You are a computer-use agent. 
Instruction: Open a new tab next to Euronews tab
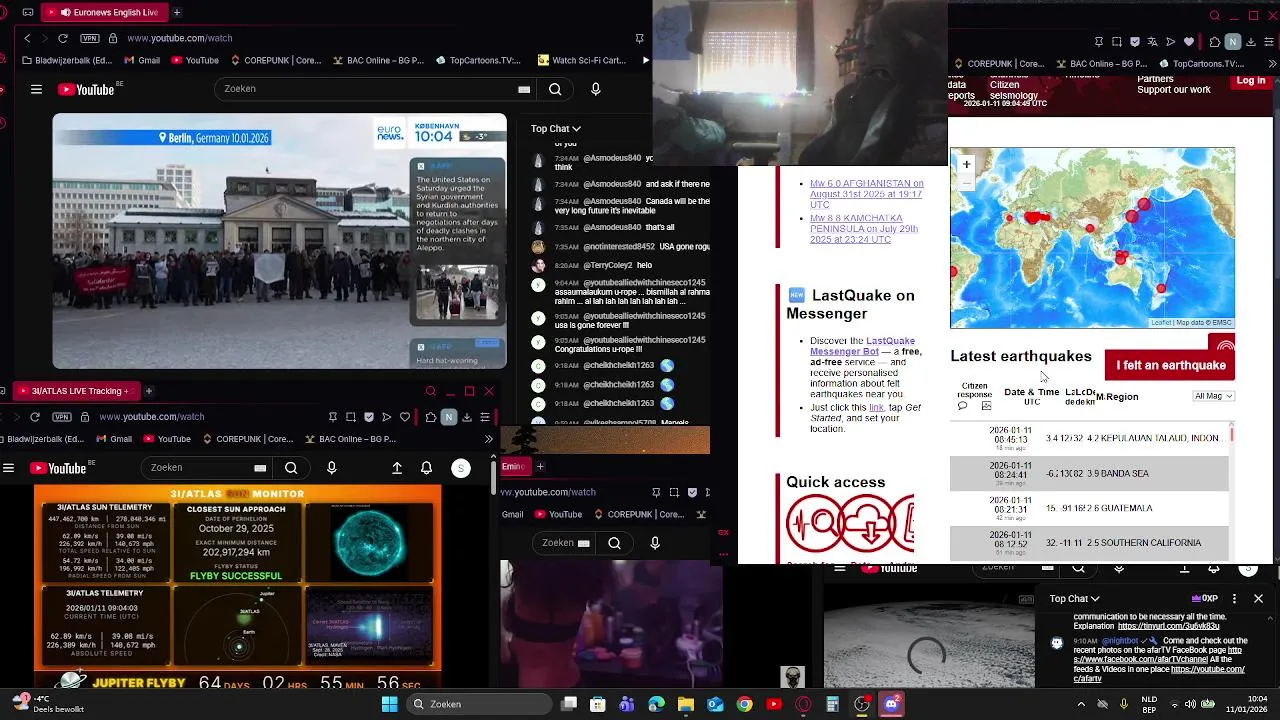[x=177, y=12]
